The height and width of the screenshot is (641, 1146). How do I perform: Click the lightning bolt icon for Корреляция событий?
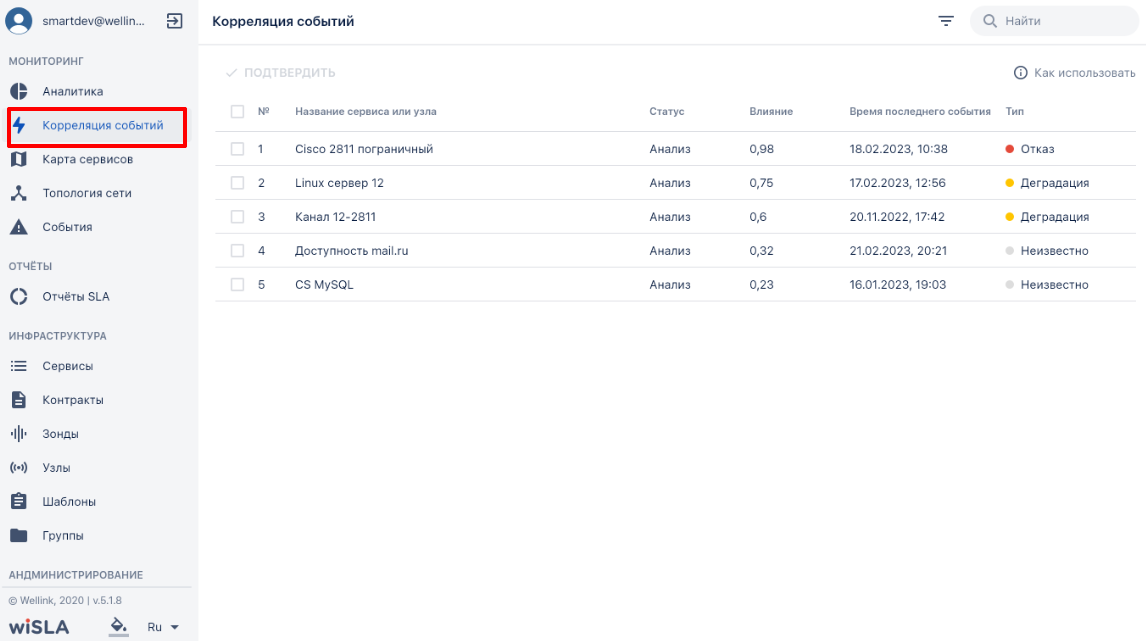click(x=19, y=125)
